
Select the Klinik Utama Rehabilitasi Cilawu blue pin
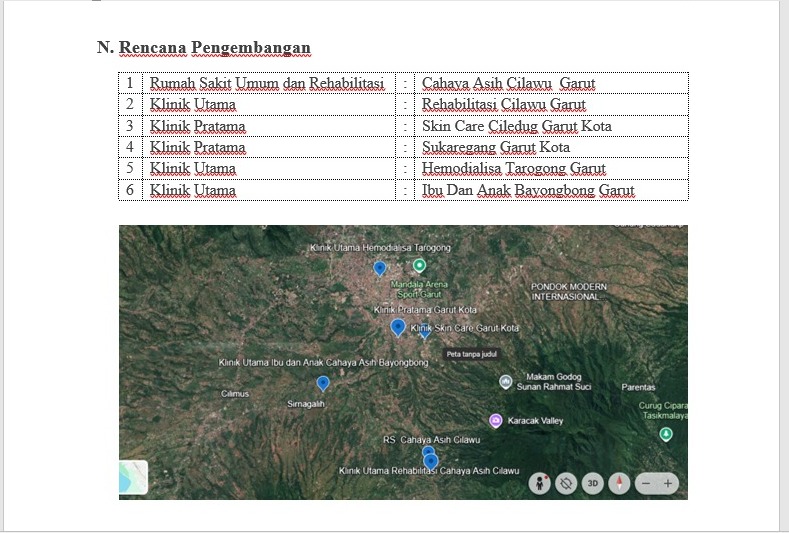(x=431, y=462)
